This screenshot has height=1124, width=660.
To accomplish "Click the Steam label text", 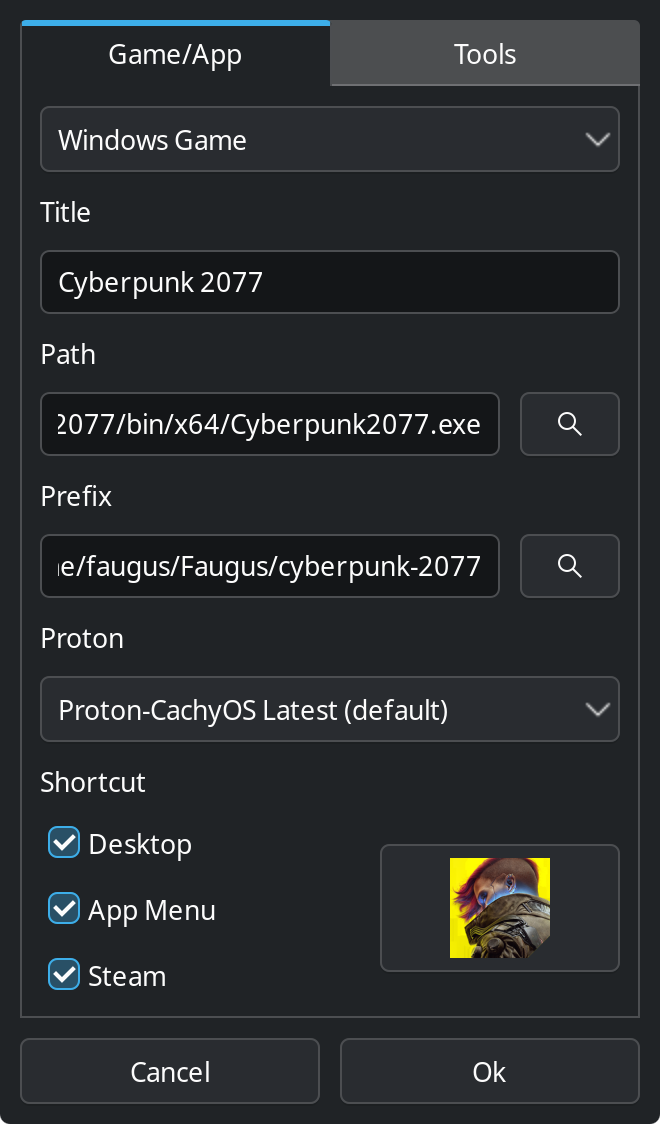I will [x=127, y=976].
